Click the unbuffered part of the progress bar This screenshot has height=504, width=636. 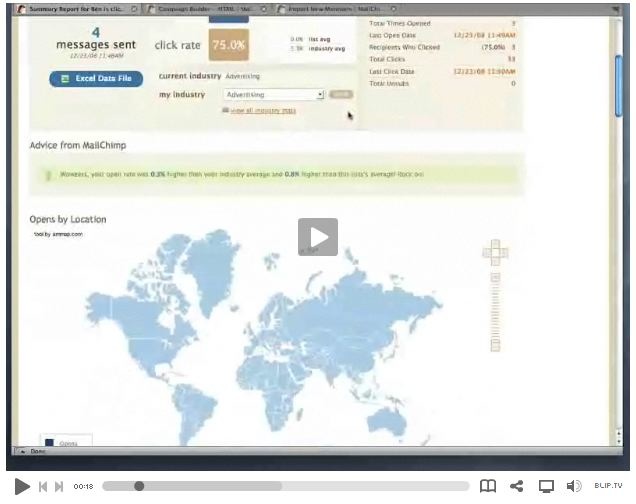[x=375, y=486]
